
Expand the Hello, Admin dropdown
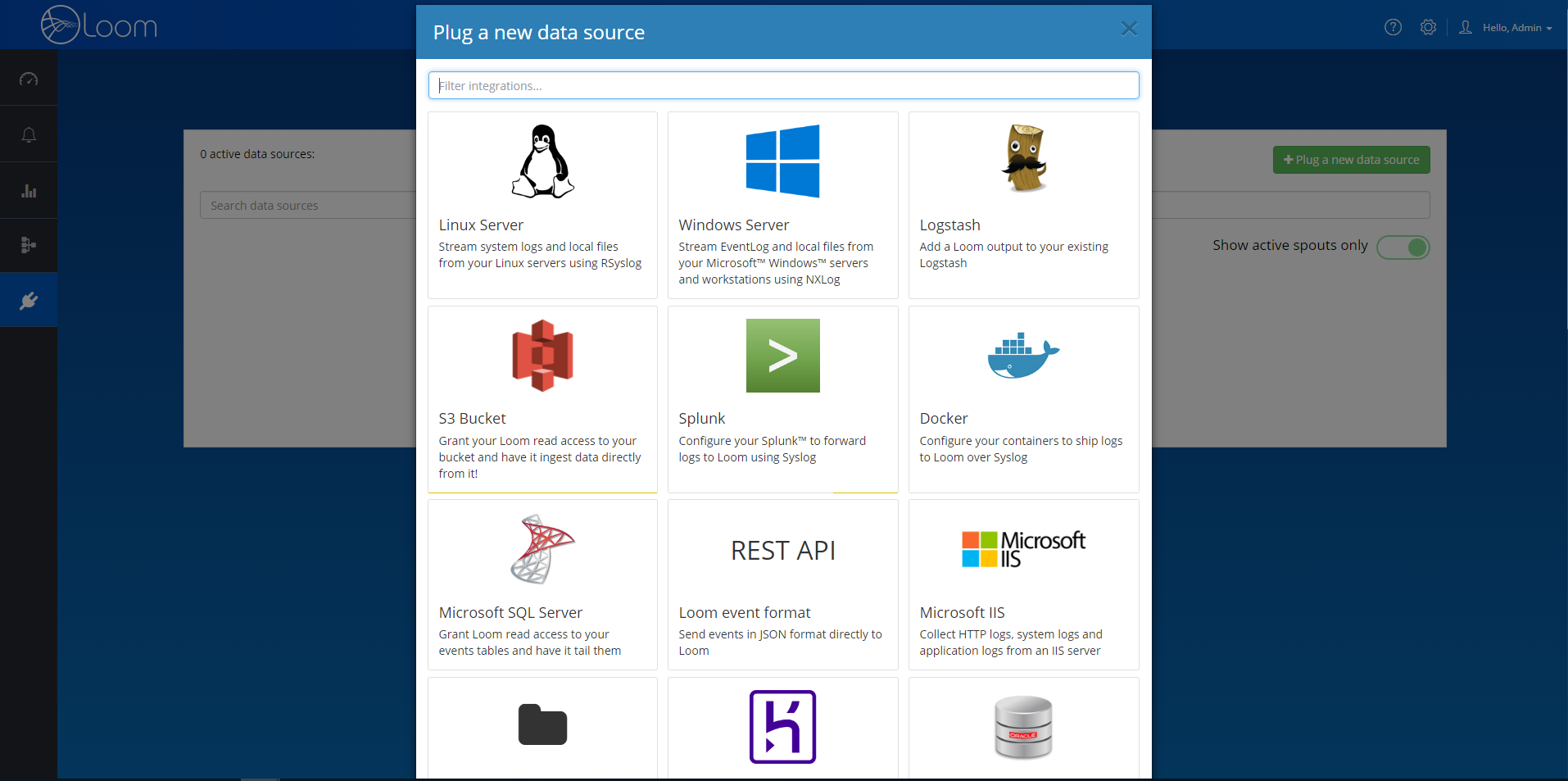pos(1517,28)
